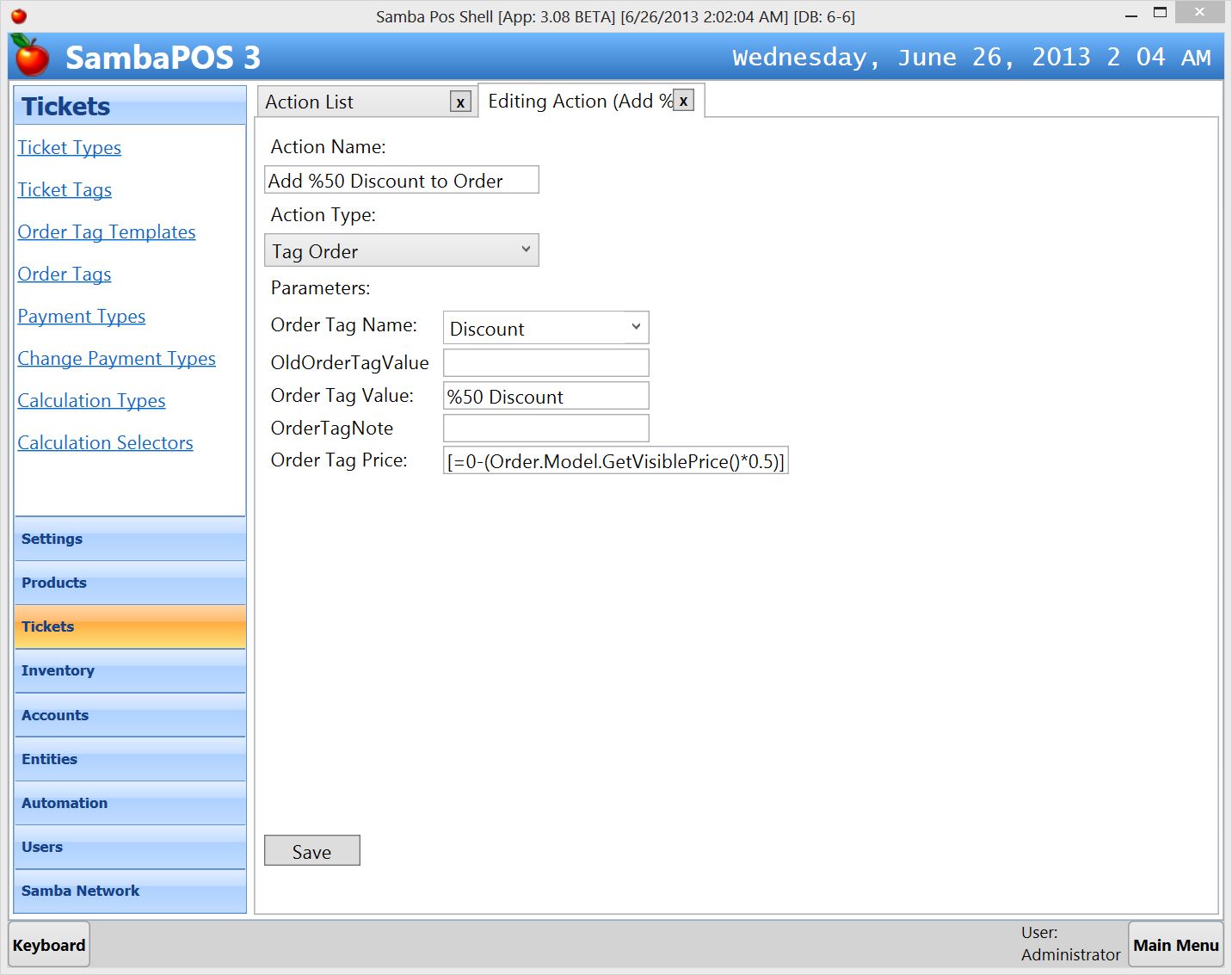Return to the Main Menu
This screenshot has height=975, width=1232.
coord(1175,945)
